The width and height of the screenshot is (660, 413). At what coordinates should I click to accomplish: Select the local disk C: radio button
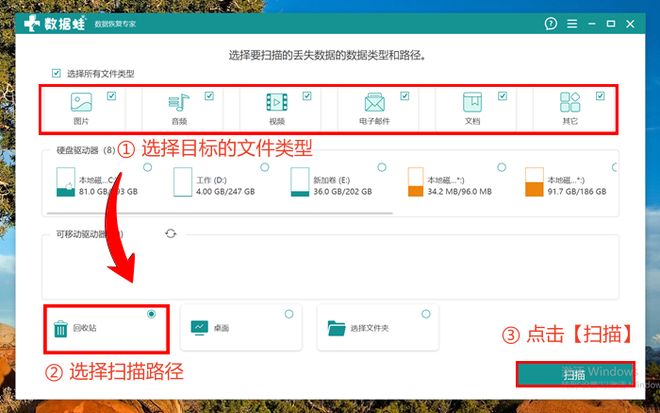pos(147,167)
